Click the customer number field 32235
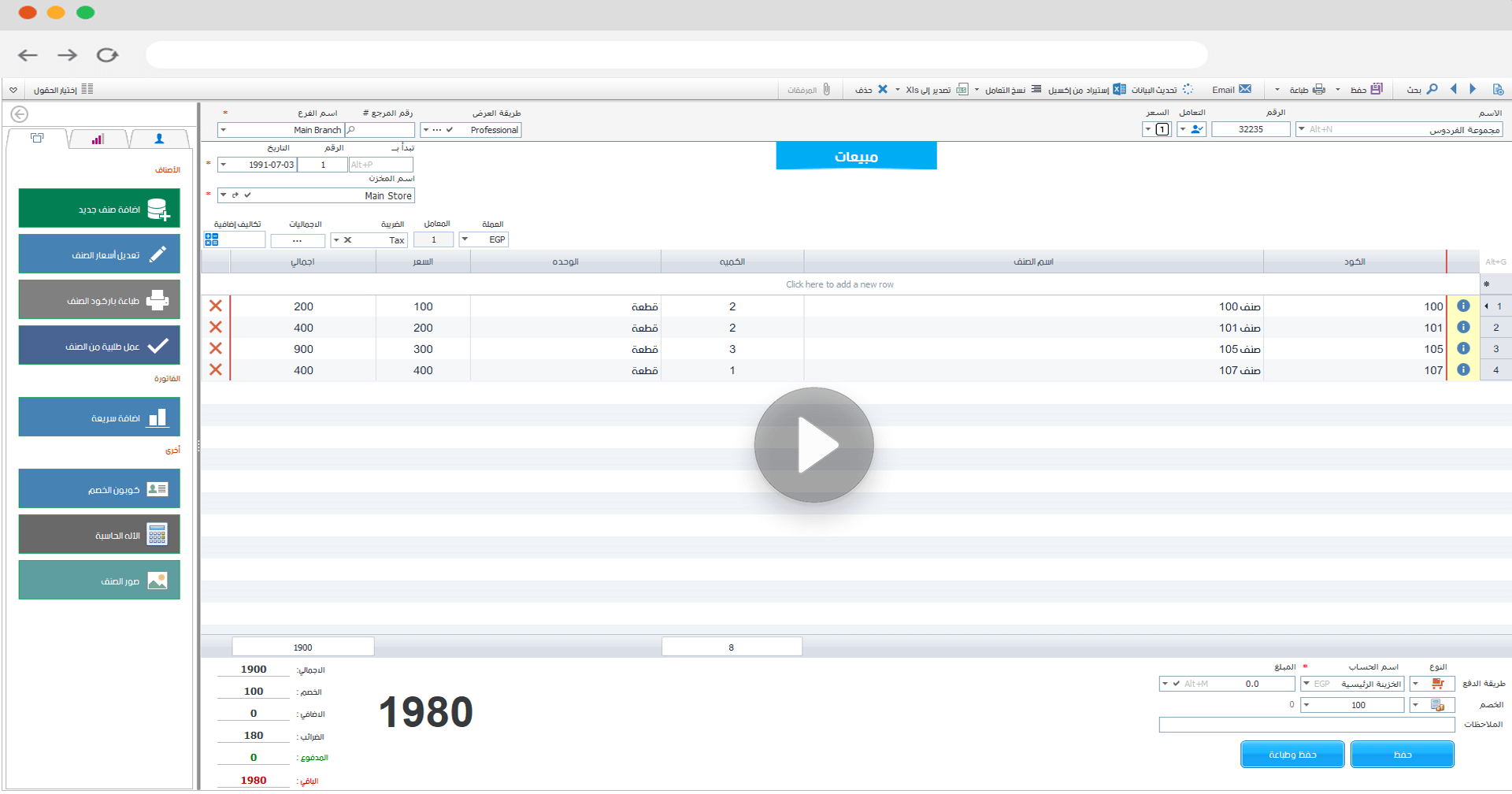The width and height of the screenshot is (1512, 794). pos(1251,129)
